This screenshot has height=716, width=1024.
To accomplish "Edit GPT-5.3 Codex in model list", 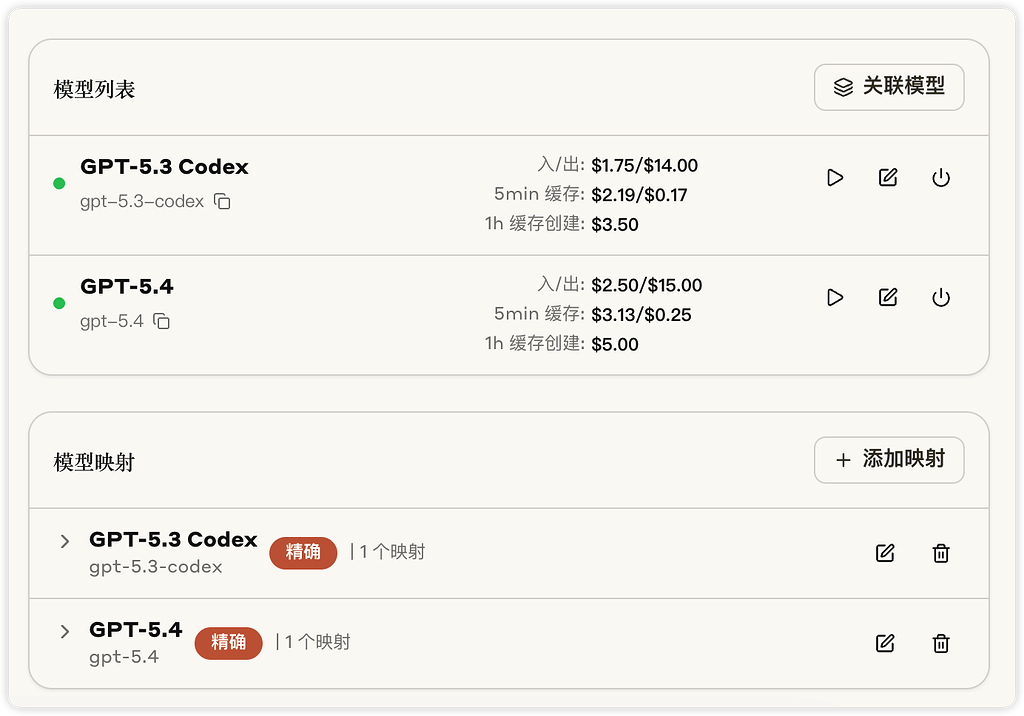I will coord(888,178).
